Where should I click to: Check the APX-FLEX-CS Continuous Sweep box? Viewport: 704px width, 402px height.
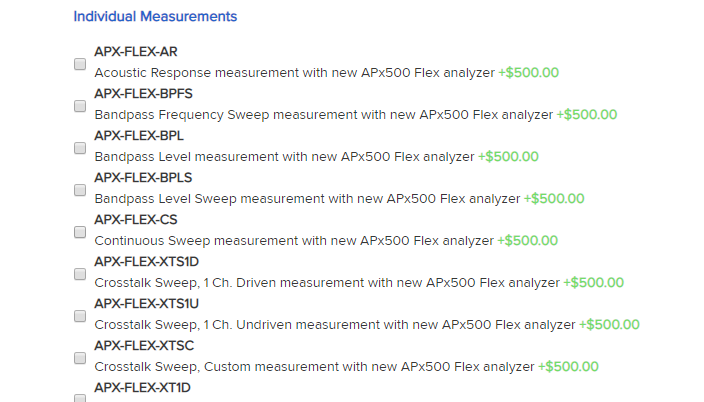click(80, 232)
